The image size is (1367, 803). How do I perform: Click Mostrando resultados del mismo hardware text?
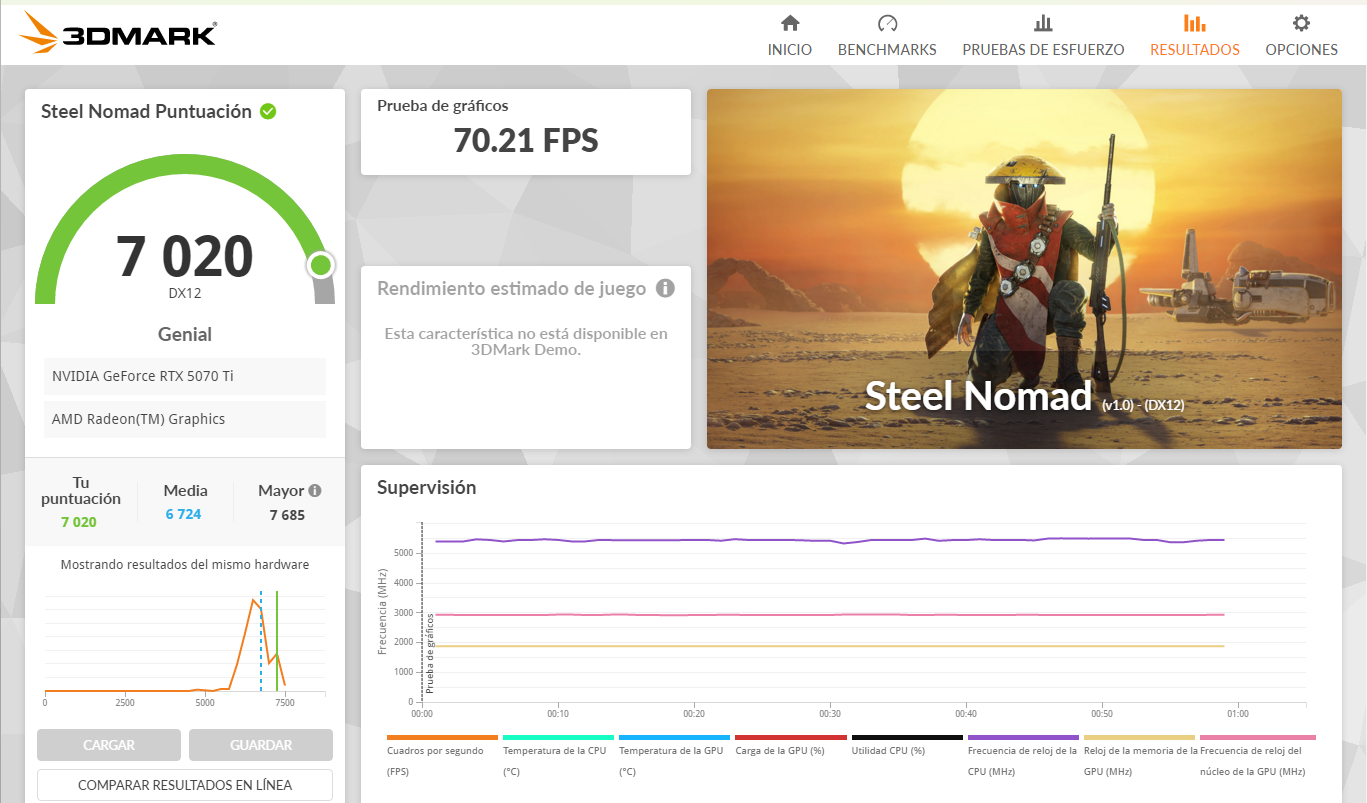click(x=185, y=565)
